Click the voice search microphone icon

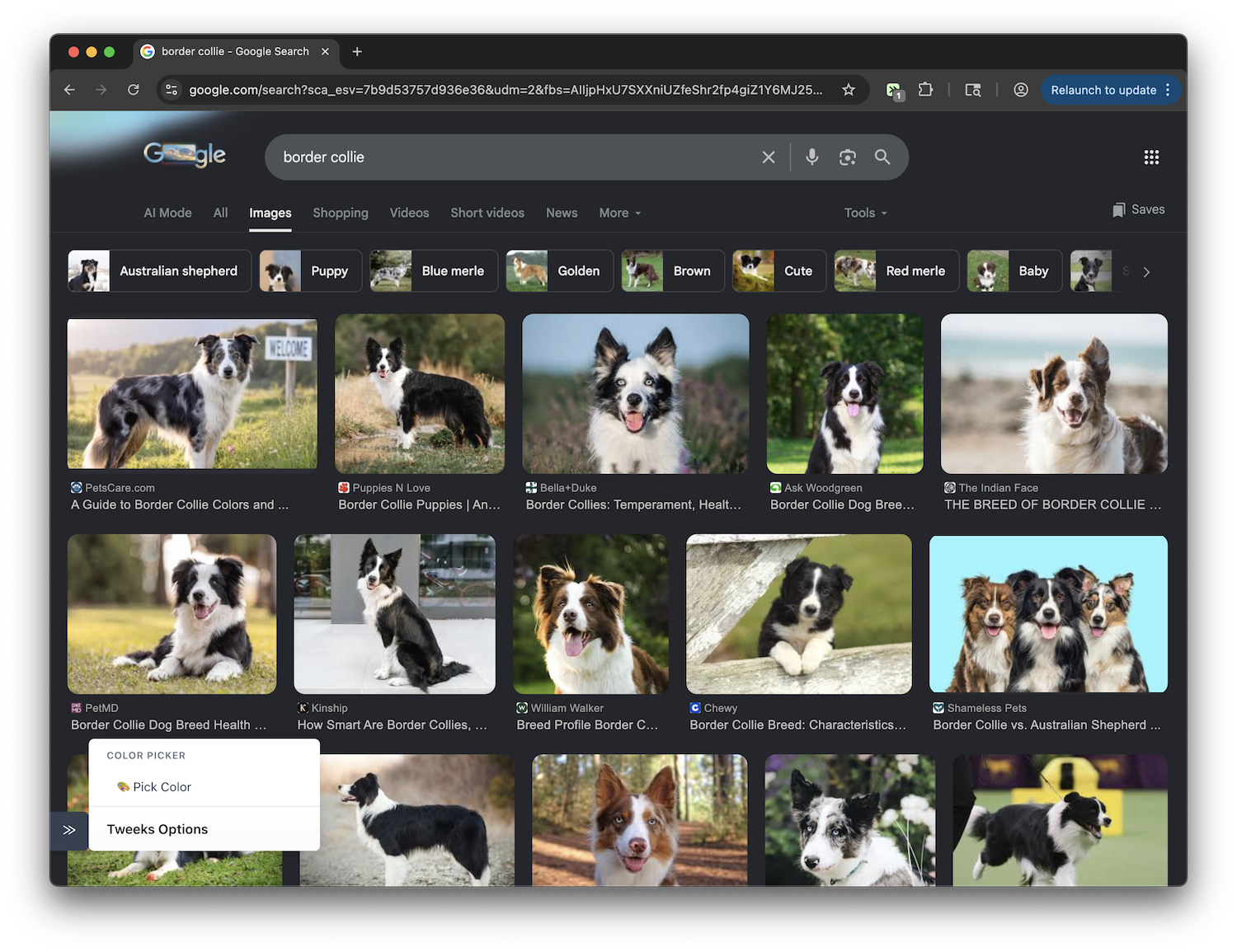(x=811, y=157)
